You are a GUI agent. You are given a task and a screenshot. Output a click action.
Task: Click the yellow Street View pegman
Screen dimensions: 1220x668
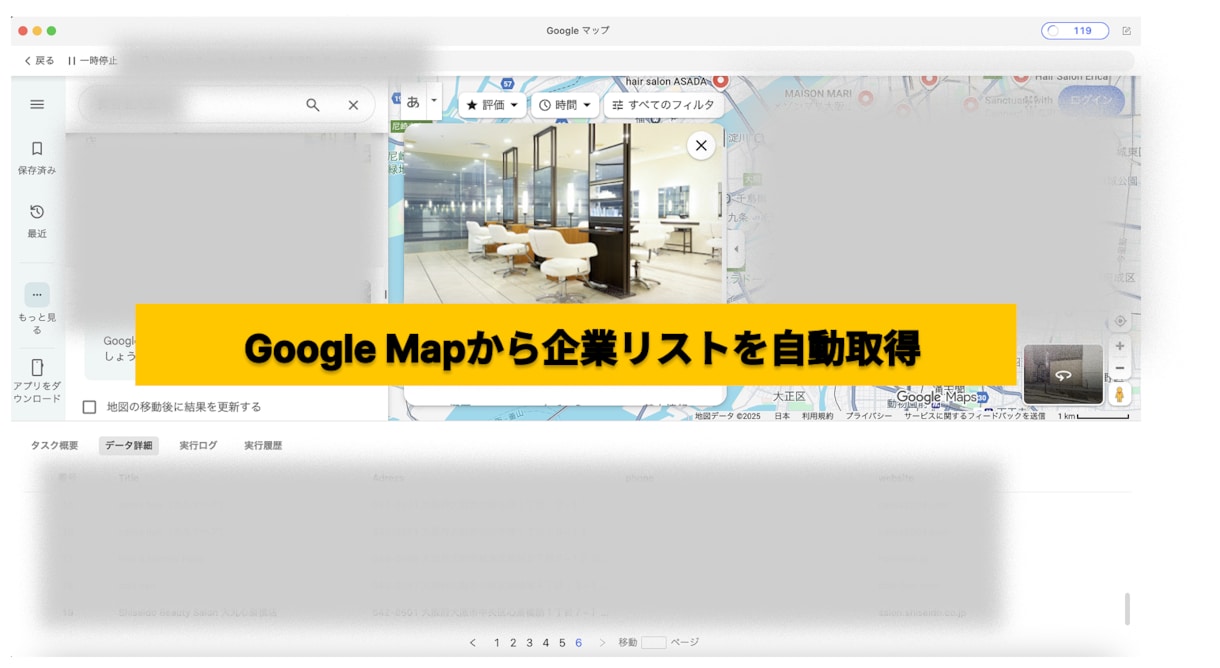1120,394
